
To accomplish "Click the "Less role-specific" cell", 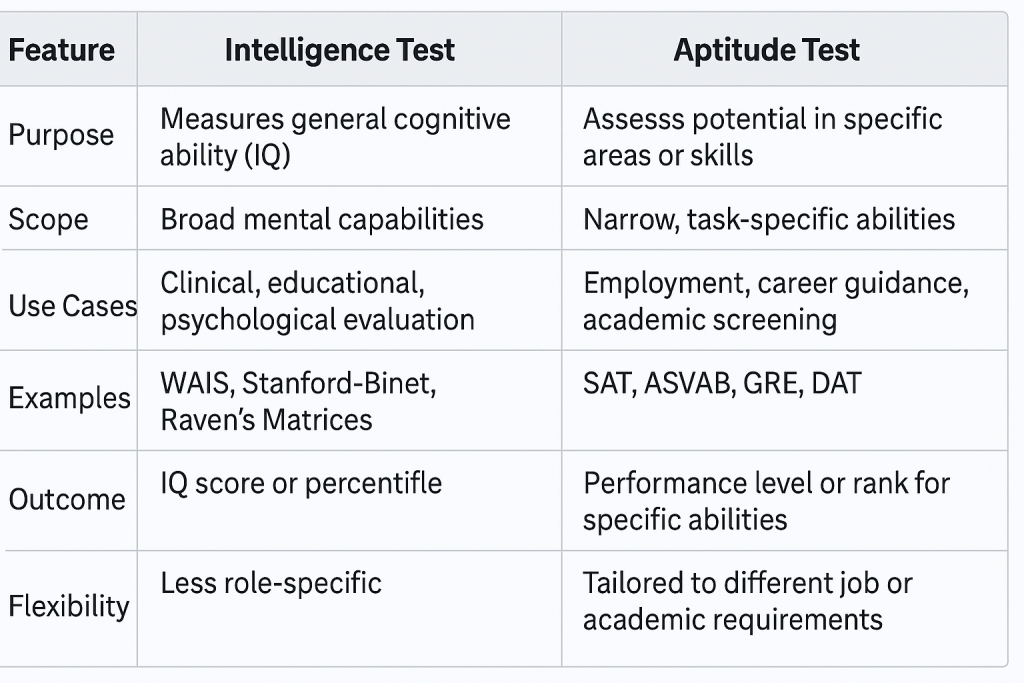I will [271, 583].
